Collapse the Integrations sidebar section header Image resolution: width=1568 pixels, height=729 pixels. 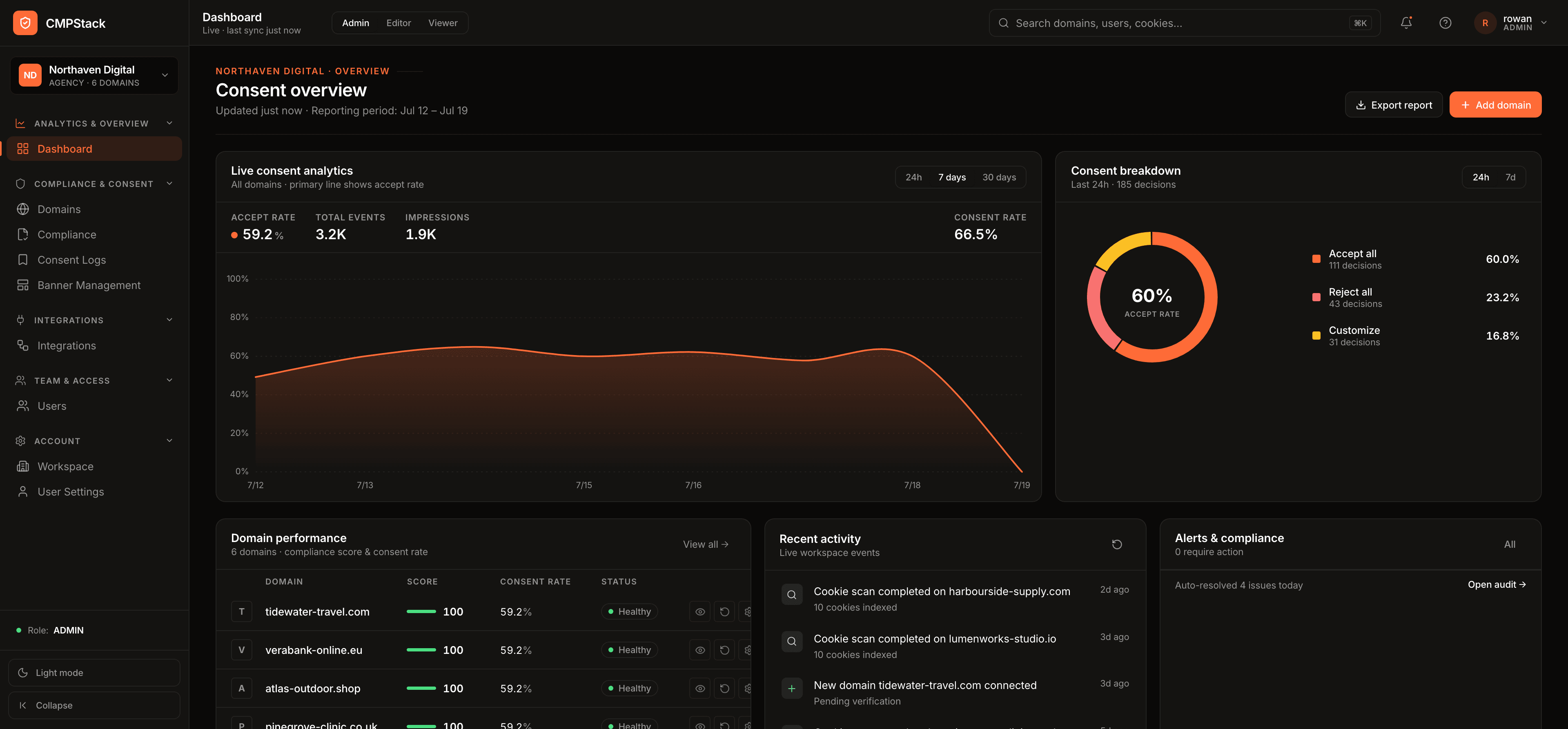[94, 320]
